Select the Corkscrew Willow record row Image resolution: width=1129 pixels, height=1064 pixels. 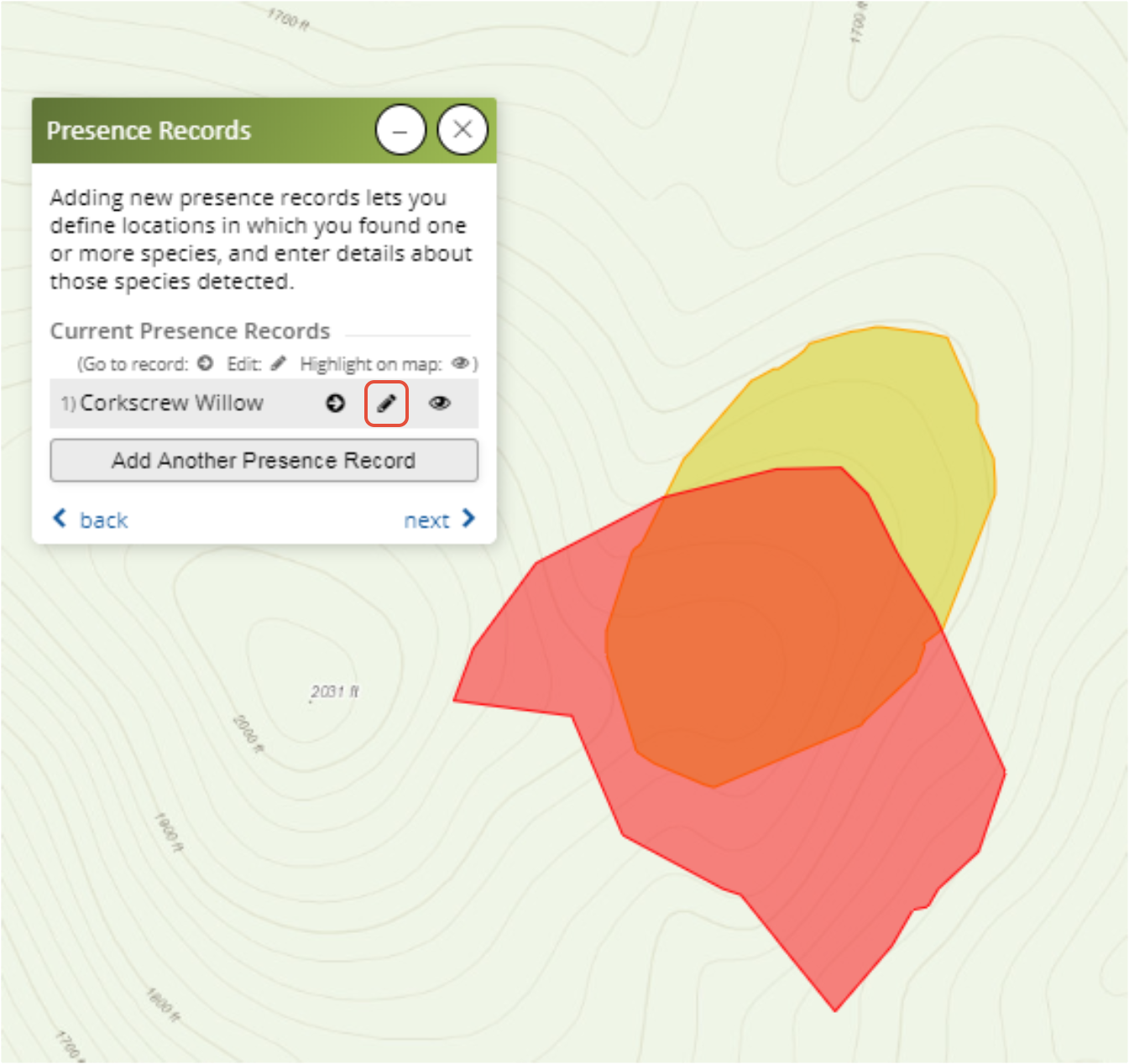tap(264, 404)
